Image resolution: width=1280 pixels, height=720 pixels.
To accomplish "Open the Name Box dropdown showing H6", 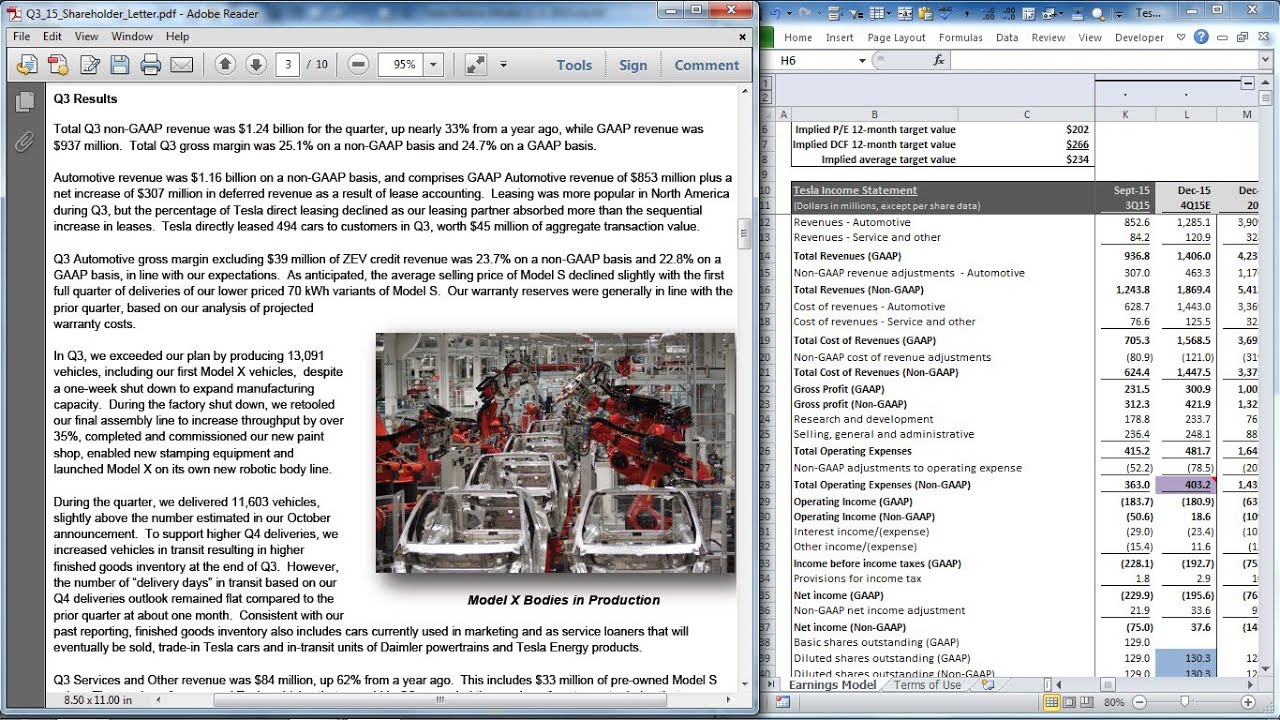I will pos(862,60).
